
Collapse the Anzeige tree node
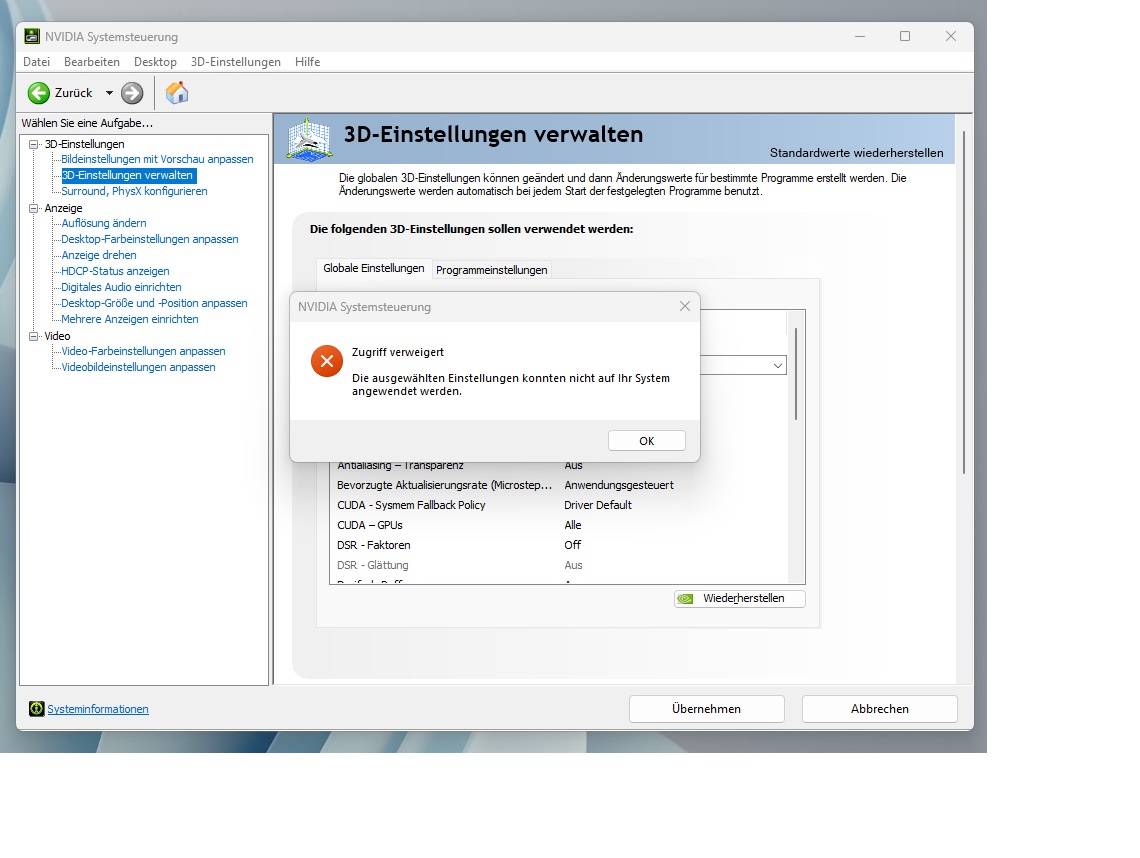pos(33,208)
